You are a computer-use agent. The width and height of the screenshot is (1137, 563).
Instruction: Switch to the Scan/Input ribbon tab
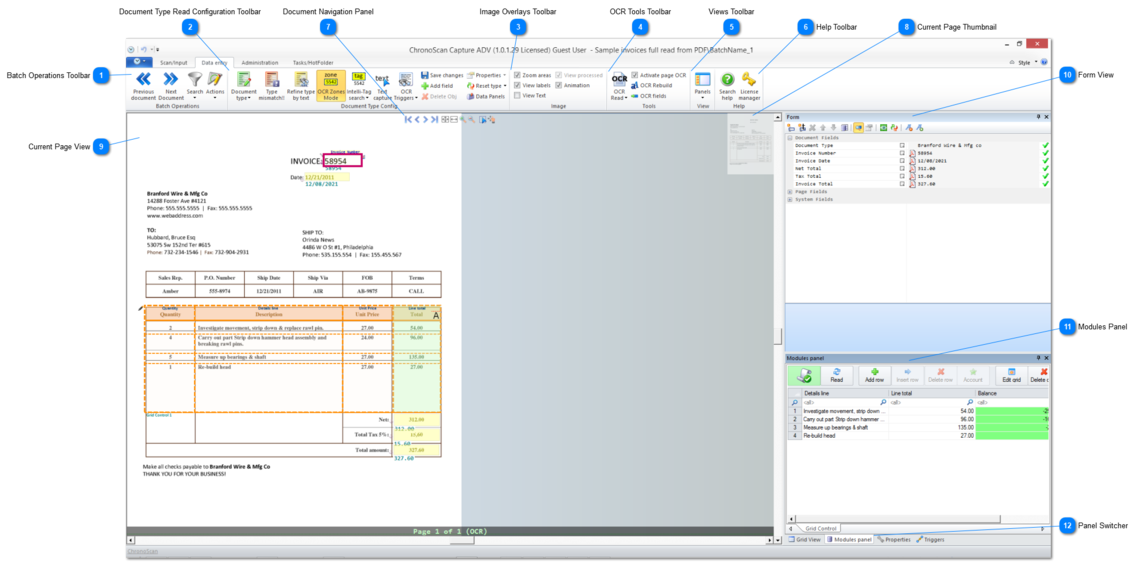click(173, 62)
